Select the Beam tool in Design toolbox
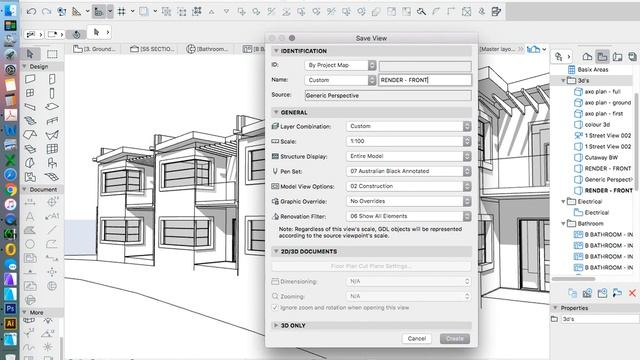Screen dimensions: 640x360 coord(30,107)
